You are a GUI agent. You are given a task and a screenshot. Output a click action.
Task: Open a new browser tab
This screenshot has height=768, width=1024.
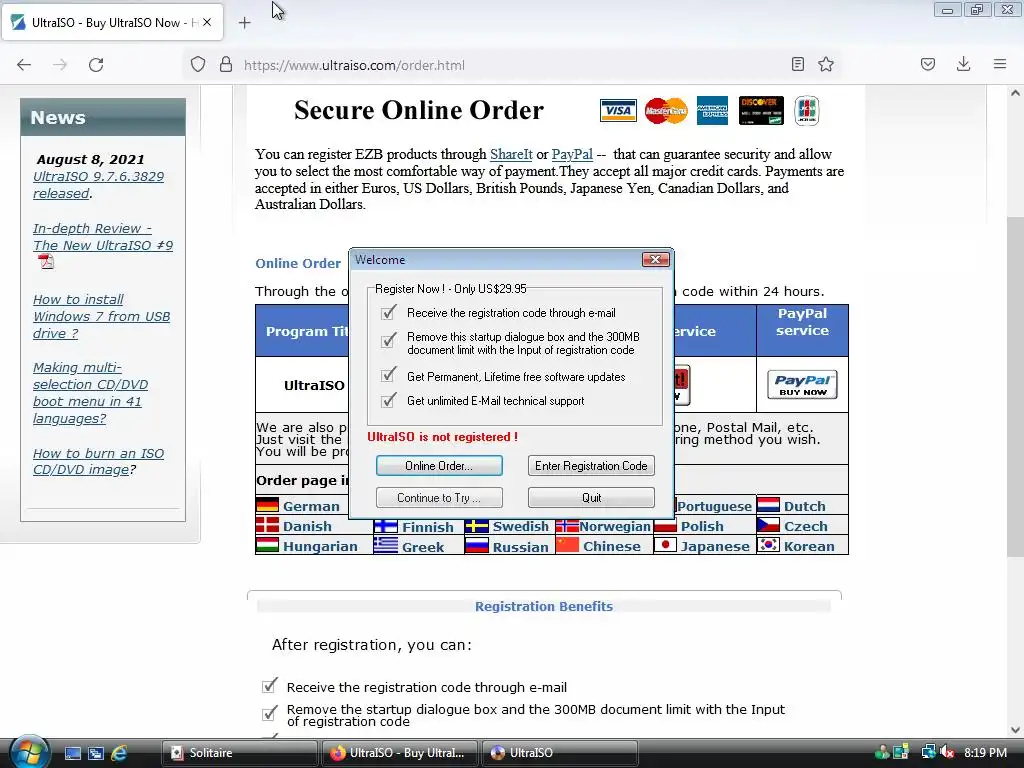(x=244, y=23)
